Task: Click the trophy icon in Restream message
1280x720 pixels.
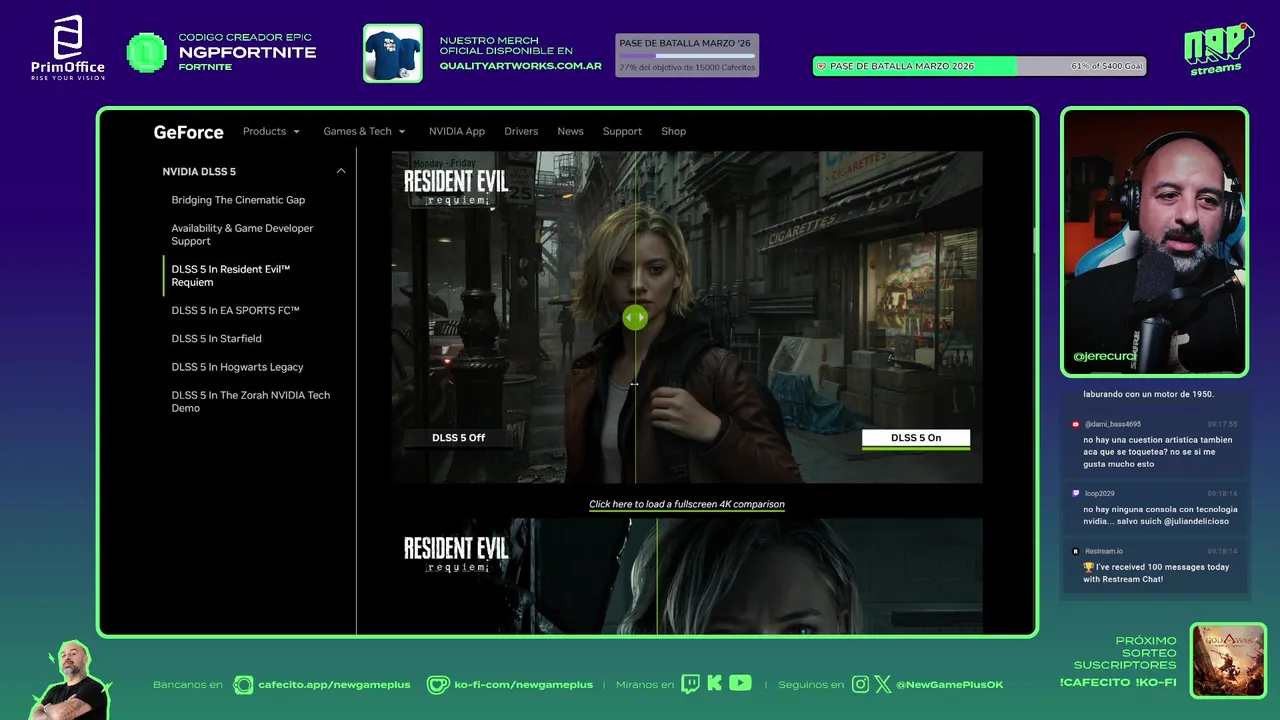Action: (x=1089, y=567)
